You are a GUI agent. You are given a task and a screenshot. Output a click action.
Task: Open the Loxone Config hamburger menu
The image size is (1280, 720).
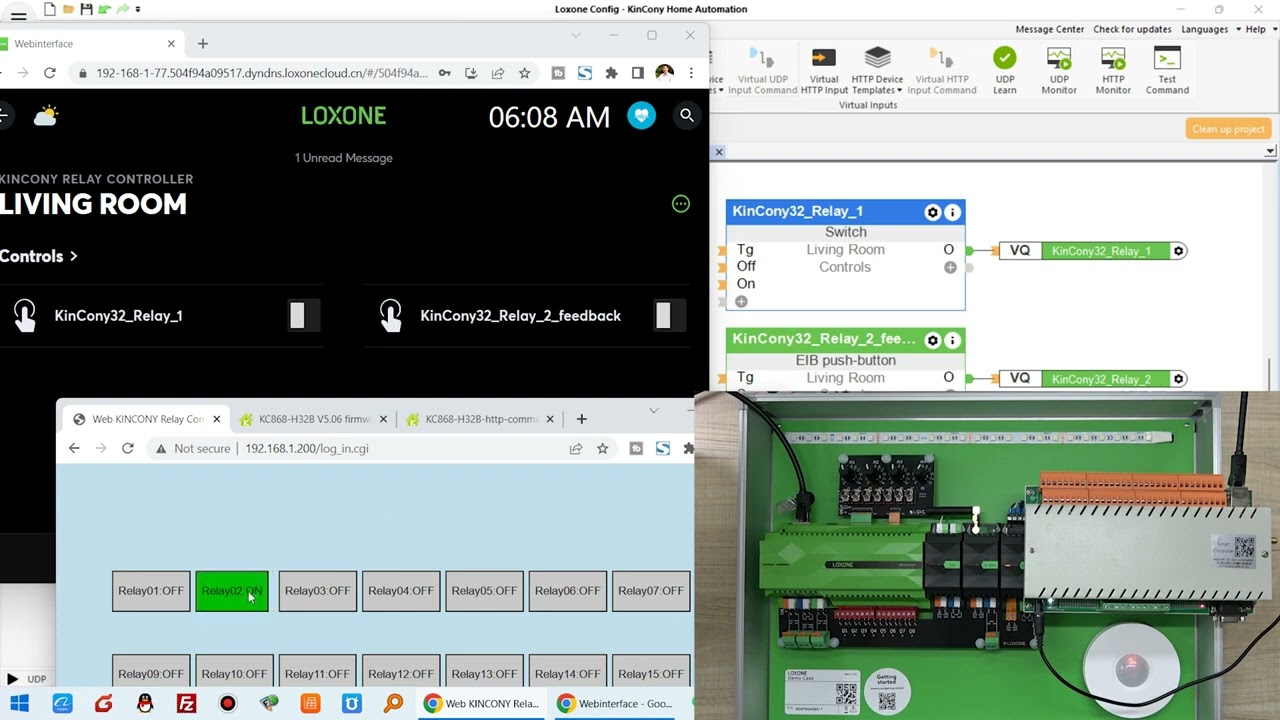(x=18, y=14)
